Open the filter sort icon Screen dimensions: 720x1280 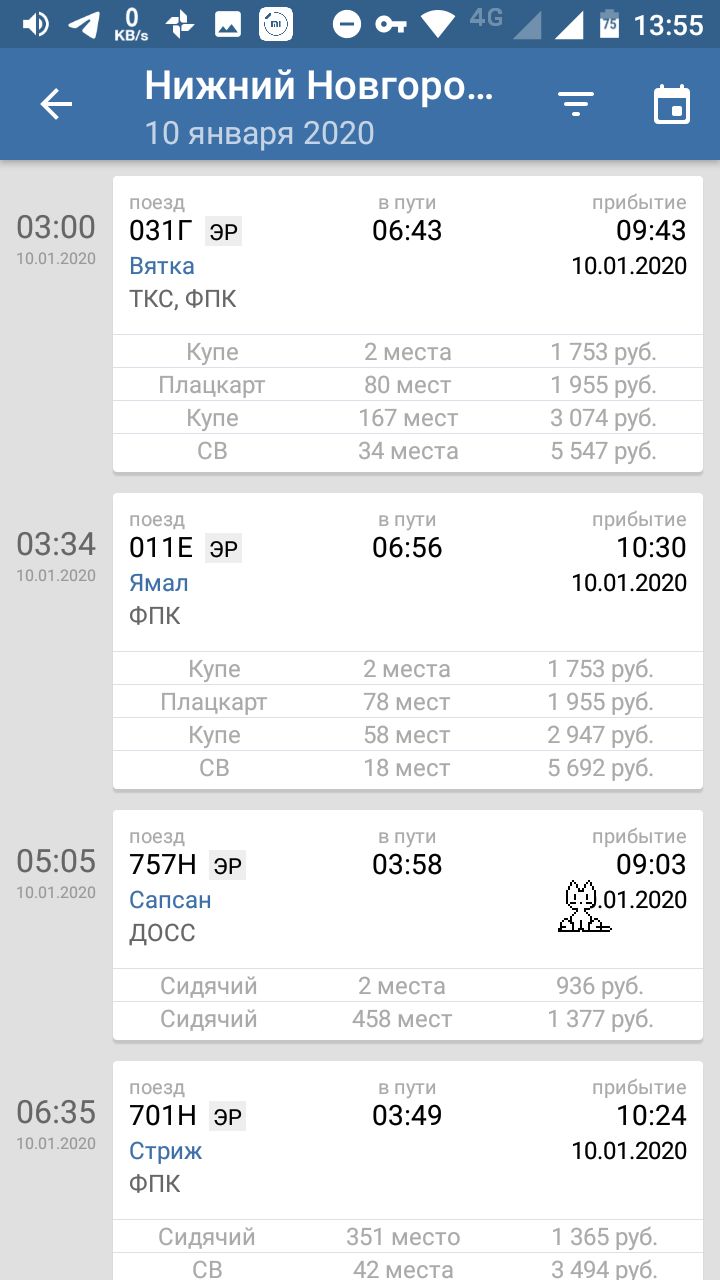tap(576, 104)
